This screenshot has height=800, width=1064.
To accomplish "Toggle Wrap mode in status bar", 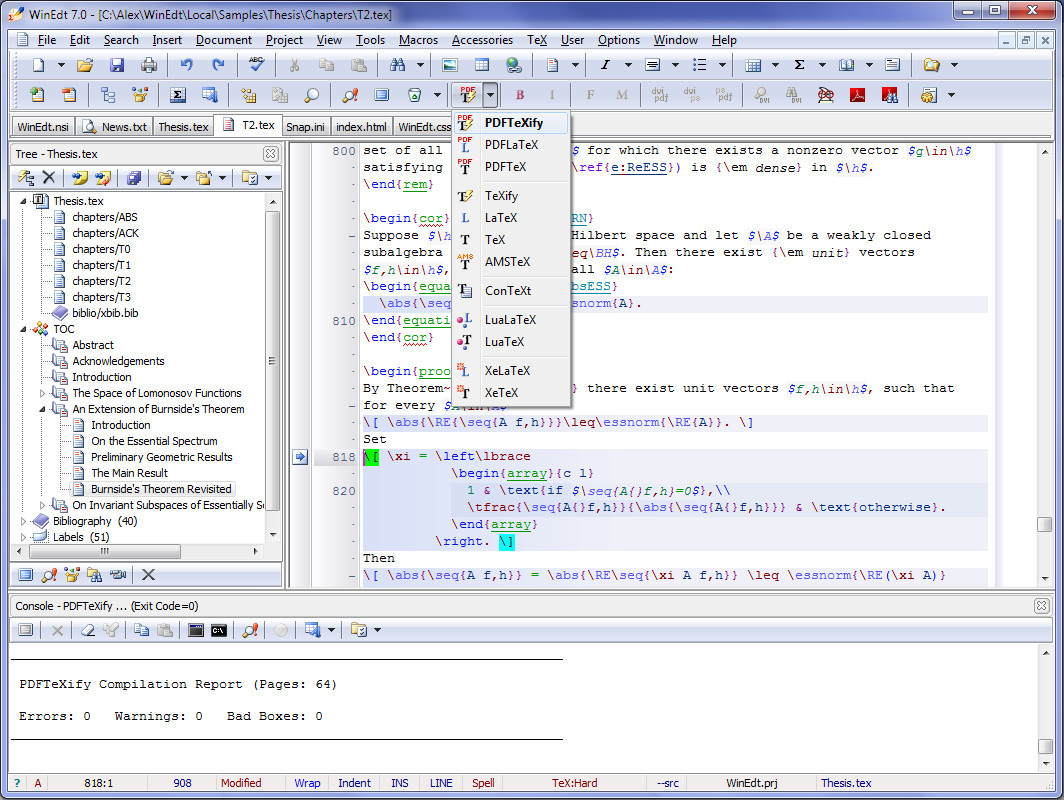I will (307, 783).
